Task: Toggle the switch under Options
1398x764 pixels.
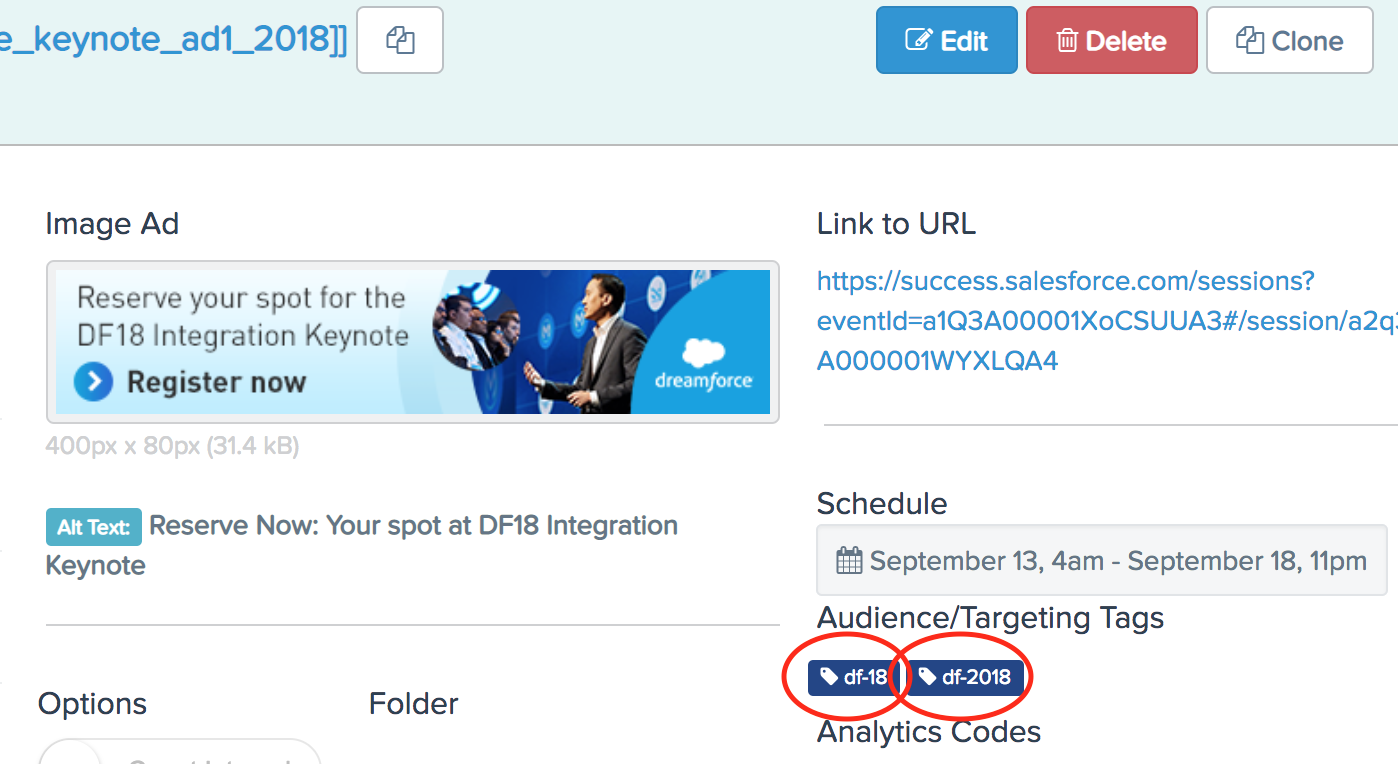Action: (70, 753)
